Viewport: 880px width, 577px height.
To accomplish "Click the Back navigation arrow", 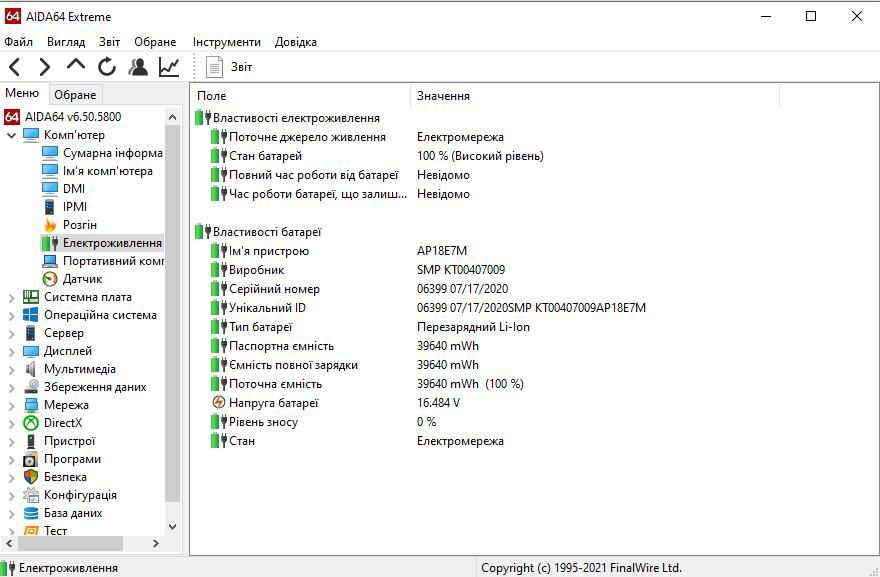I will (15, 67).
